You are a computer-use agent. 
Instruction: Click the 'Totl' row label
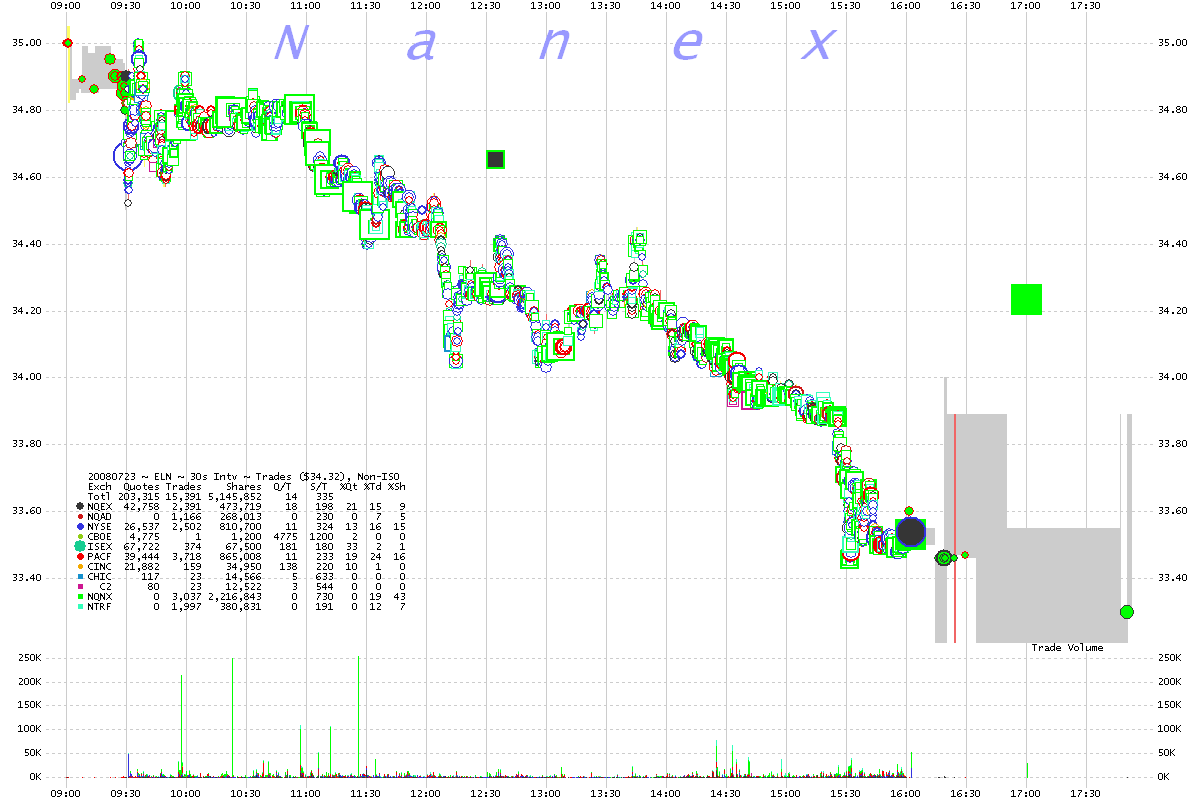tap(100, 497)
